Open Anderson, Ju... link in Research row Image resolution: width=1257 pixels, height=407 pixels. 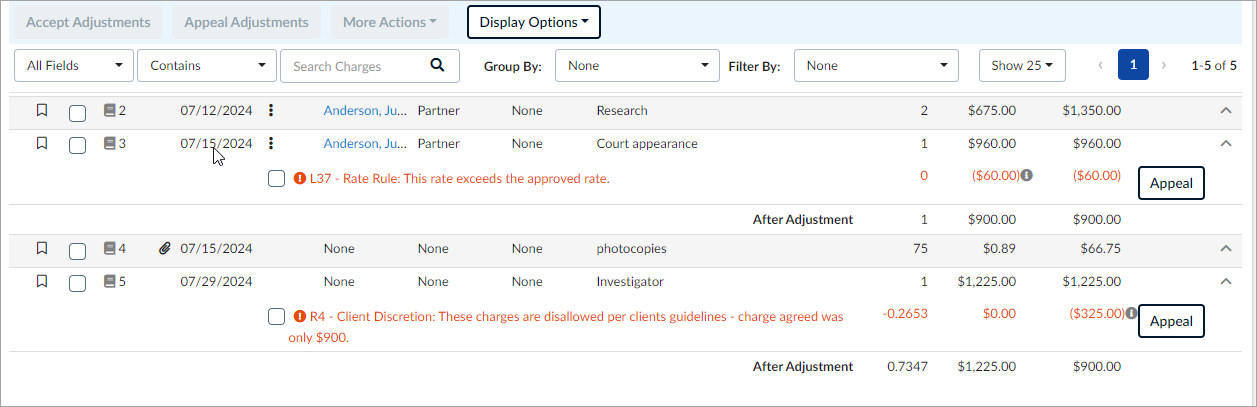point(365,111)
